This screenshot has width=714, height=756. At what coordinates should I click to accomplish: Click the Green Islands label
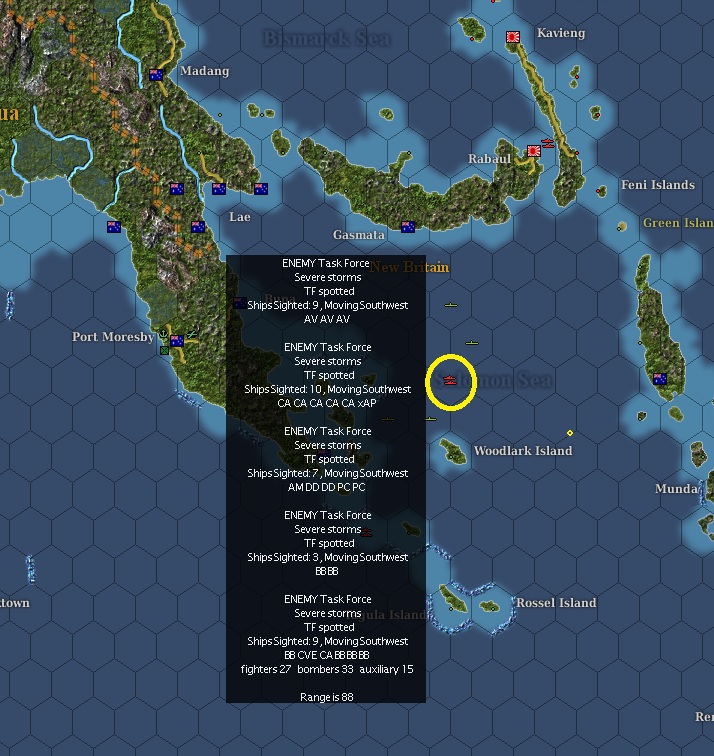[x=678, y=223]
